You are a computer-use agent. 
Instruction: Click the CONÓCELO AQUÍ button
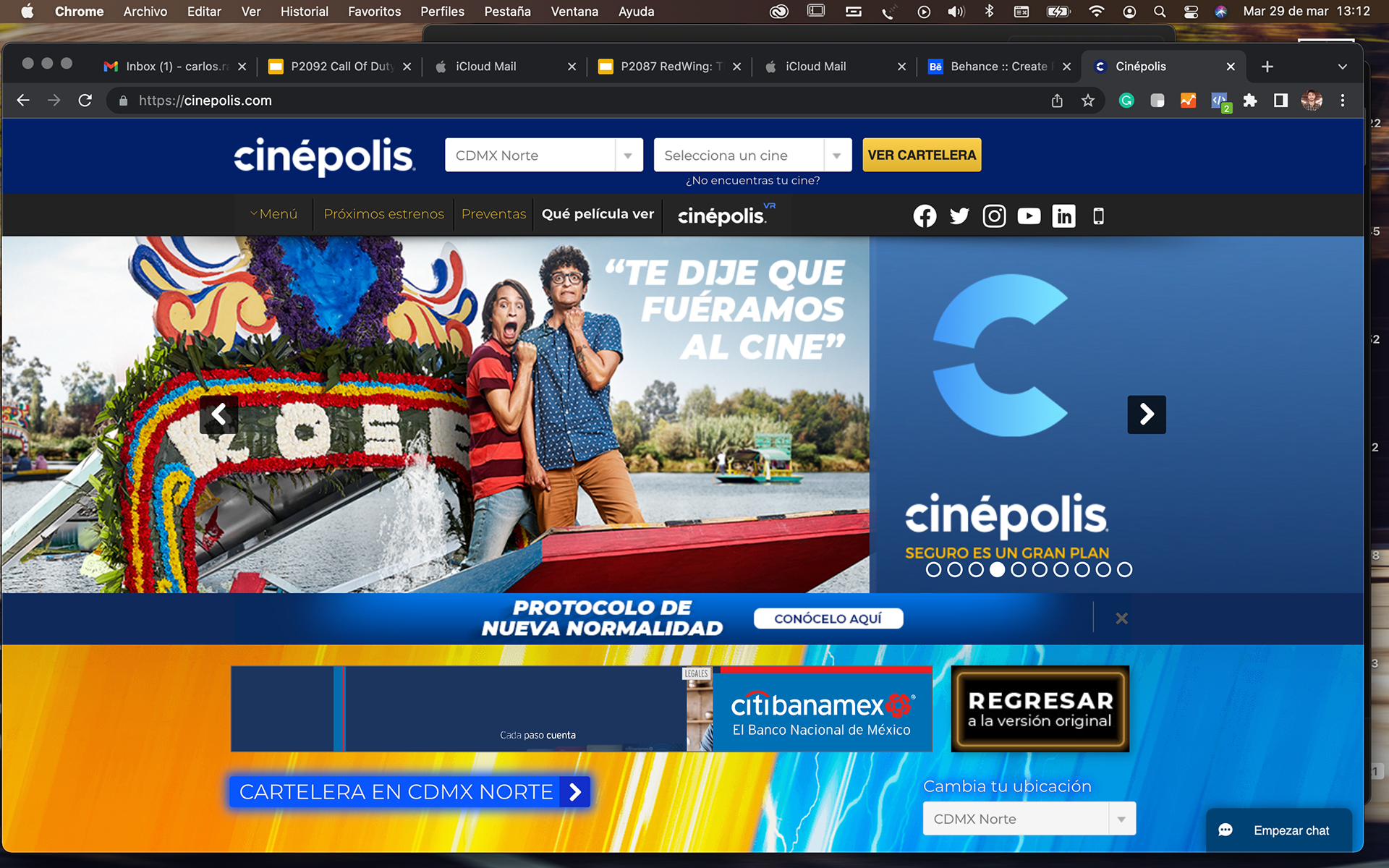pyautogui.click(x=828, y=618)
